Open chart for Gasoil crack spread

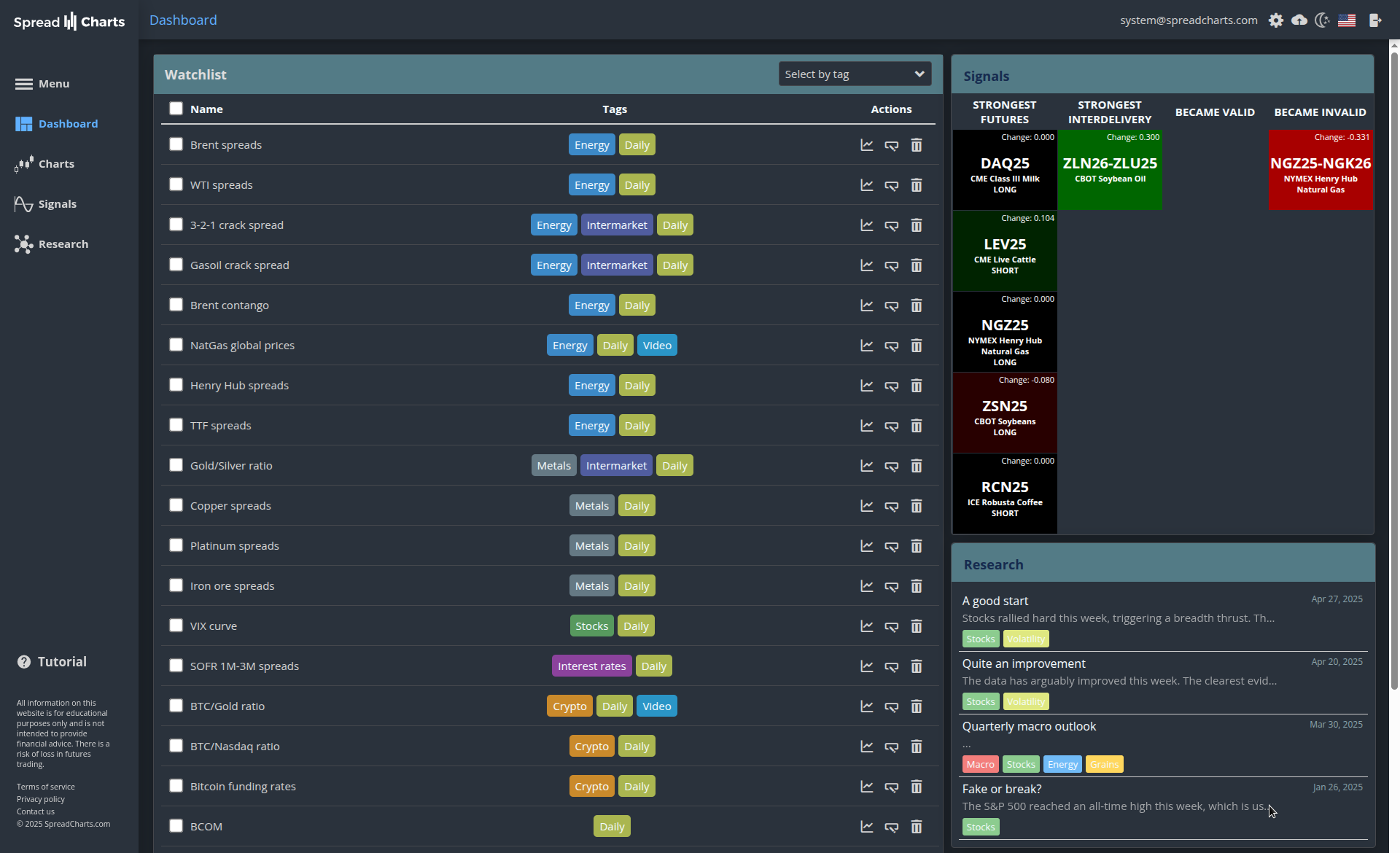[x=867, y=265]
